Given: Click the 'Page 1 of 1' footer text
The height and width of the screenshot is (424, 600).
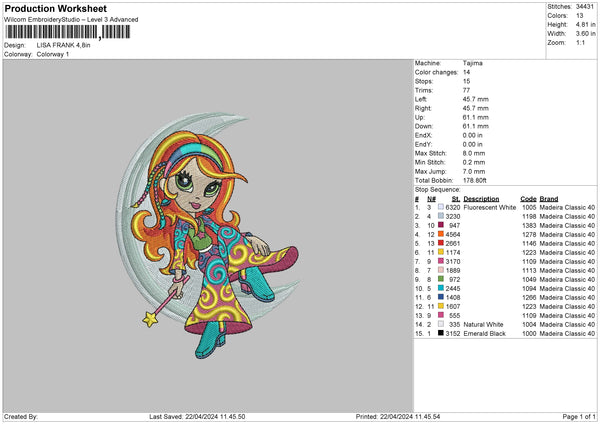Looking at the screenshot, I should click(579, 417).
